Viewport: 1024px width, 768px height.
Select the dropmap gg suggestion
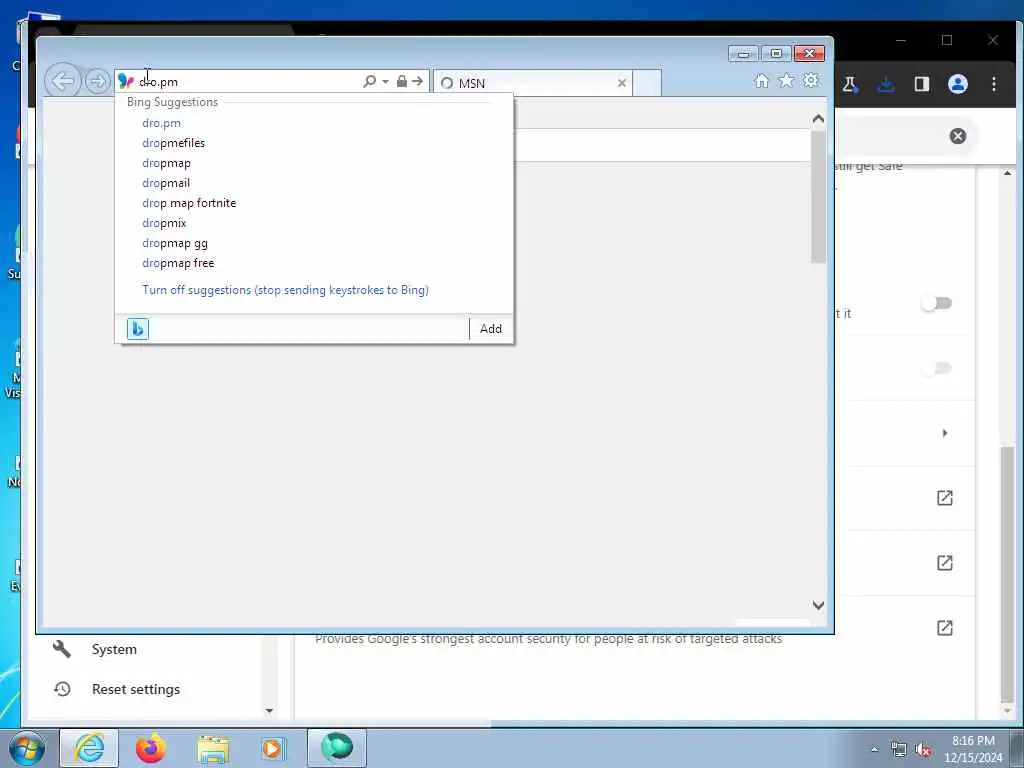(x=175, y=243)
